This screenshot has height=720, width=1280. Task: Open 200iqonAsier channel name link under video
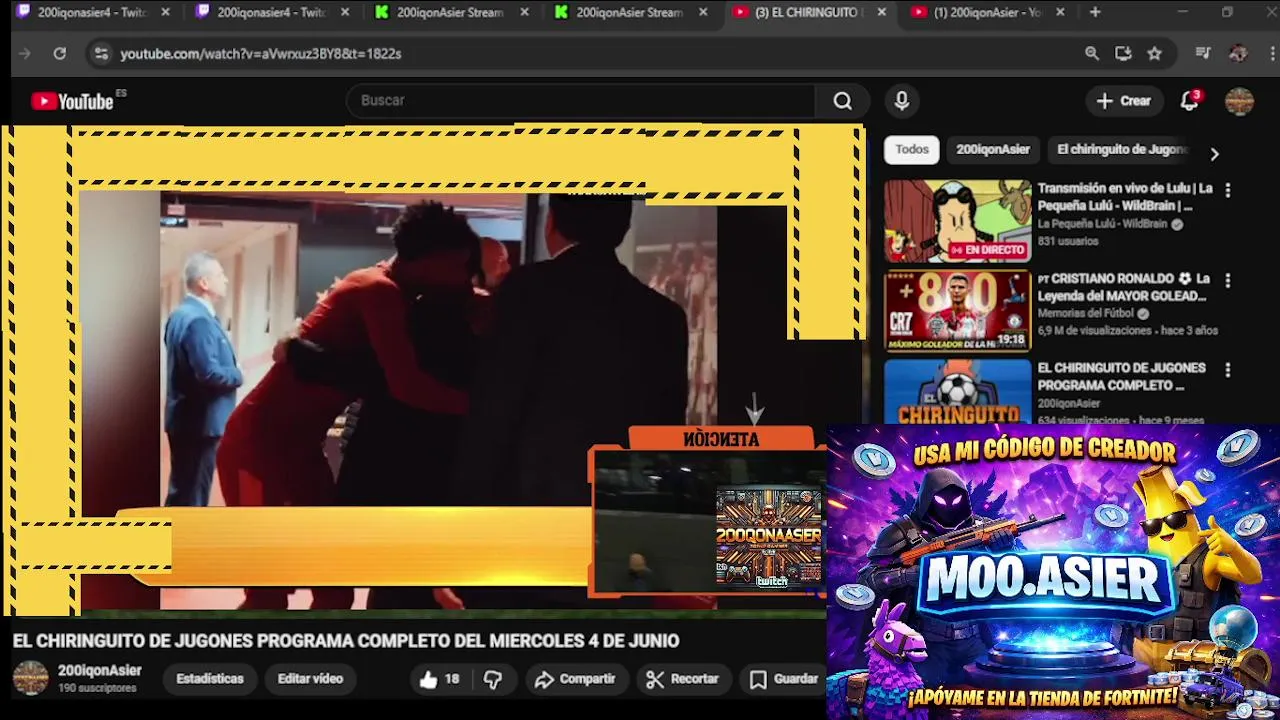pyautogui.click(x=100, y=671)
